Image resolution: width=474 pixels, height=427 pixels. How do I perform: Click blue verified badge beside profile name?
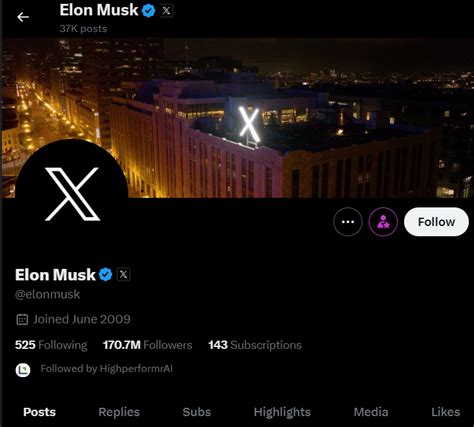click(x=106, y=275)
